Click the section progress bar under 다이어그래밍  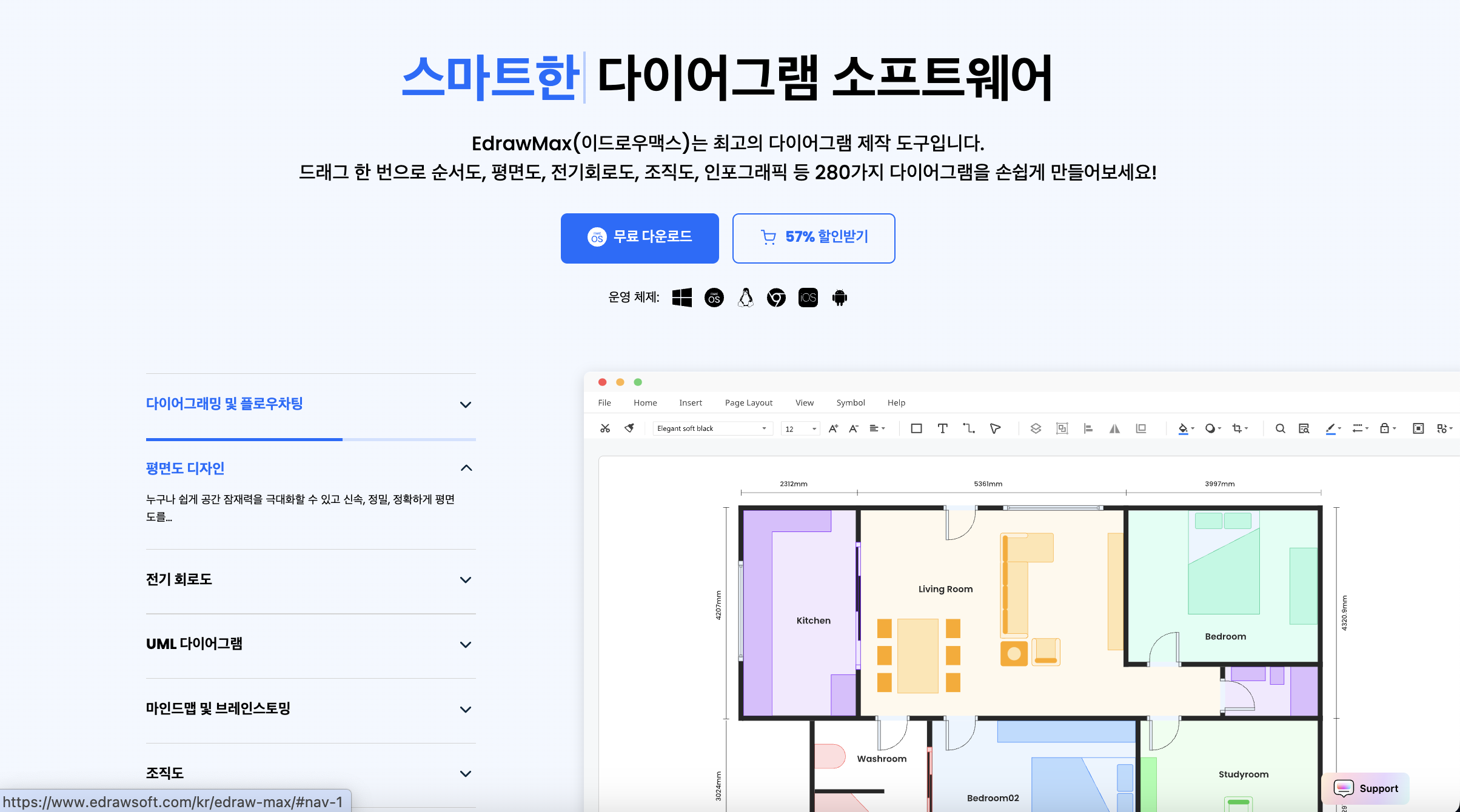click(x=310, y=439)
